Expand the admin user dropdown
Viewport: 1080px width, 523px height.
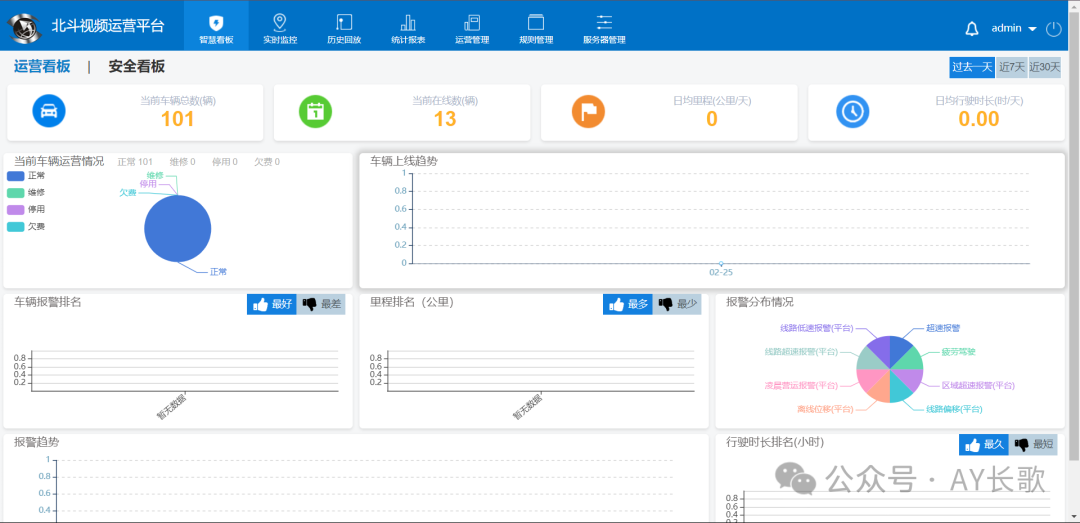(x=1014, y=29)
